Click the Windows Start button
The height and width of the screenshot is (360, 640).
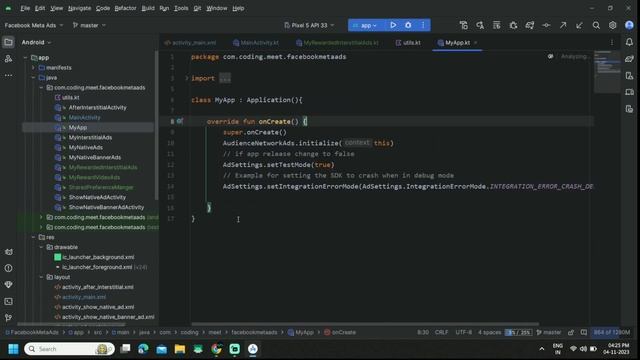[13, 349]
